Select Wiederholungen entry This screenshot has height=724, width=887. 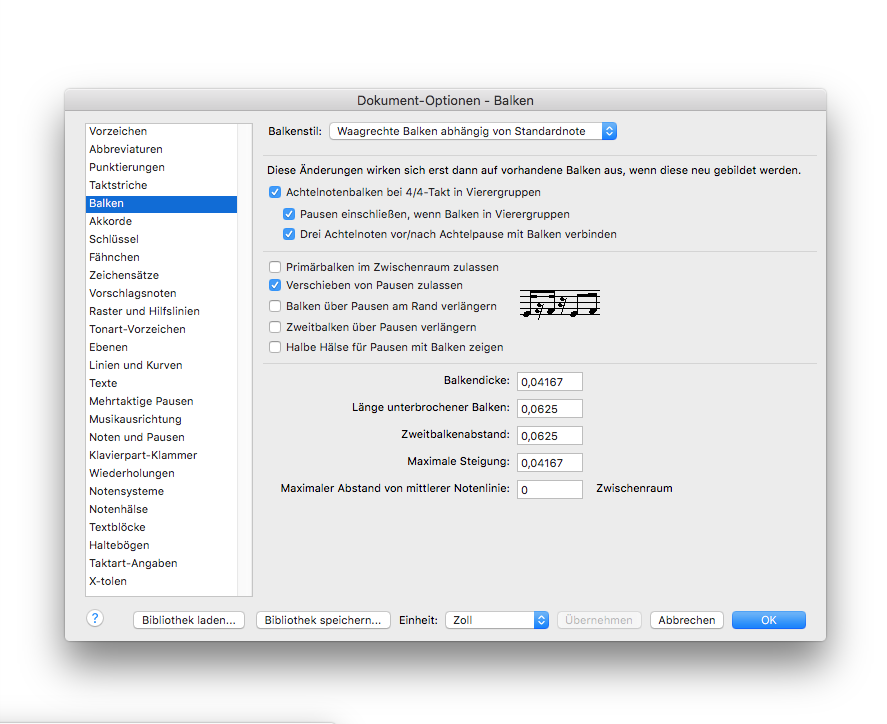coord(161,473)
